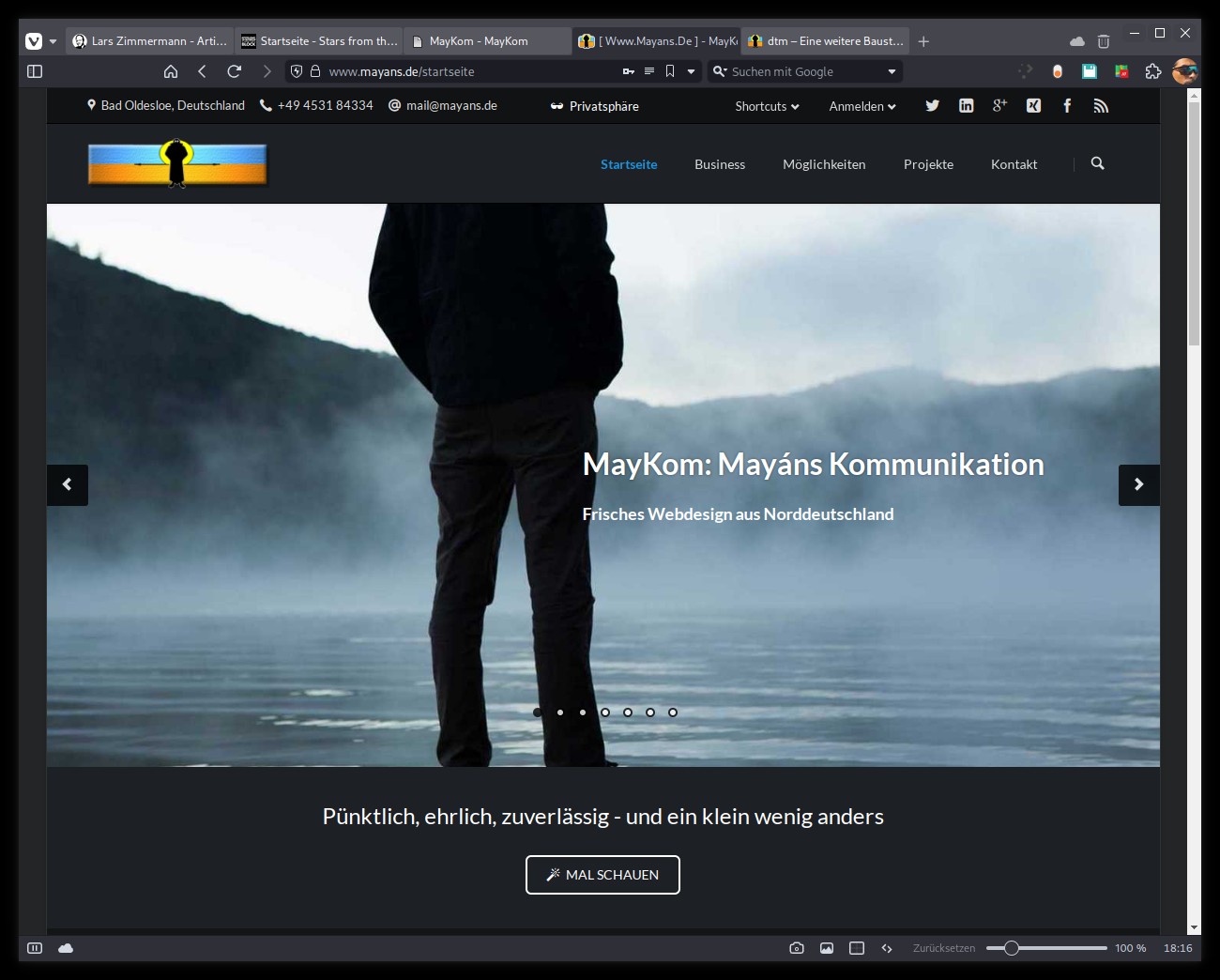Open the Privatsphäre link

pyautogui.click(x=595, y=106)
